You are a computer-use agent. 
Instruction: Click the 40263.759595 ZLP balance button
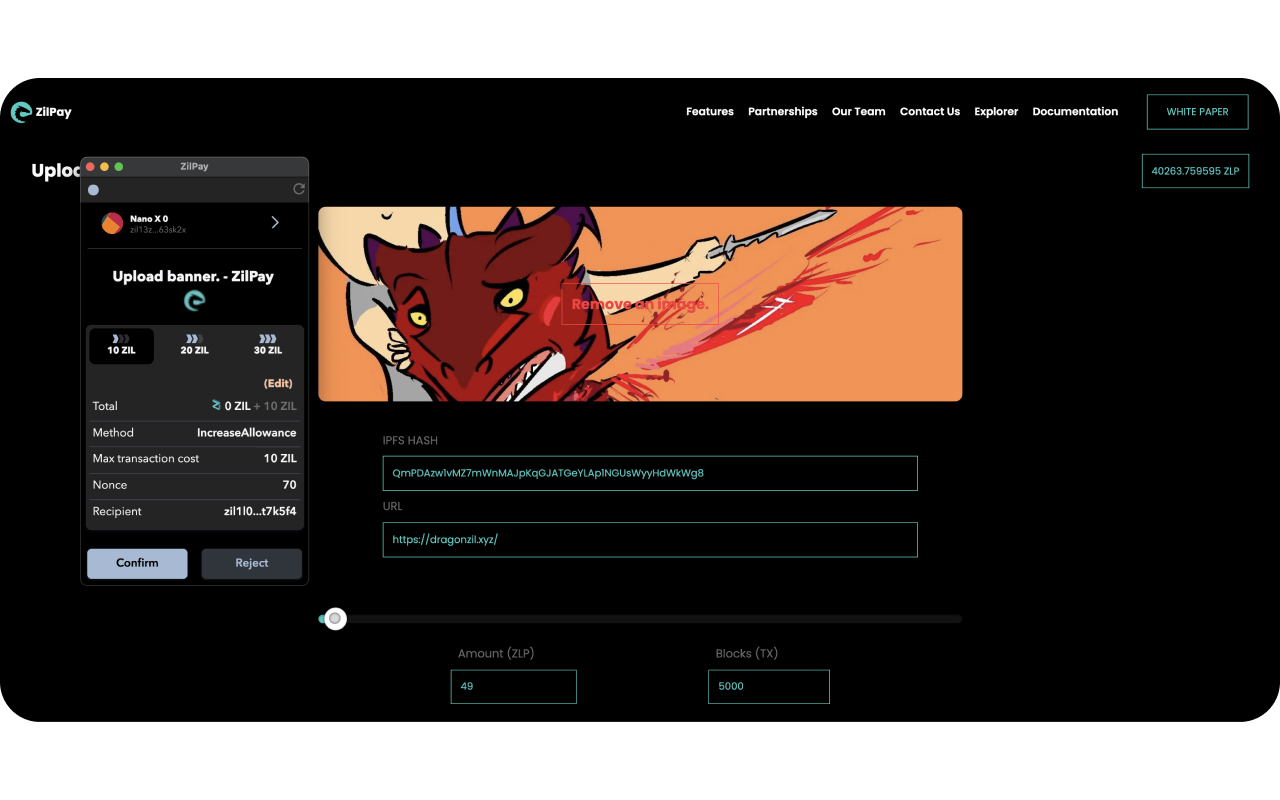click(1195, 171)
